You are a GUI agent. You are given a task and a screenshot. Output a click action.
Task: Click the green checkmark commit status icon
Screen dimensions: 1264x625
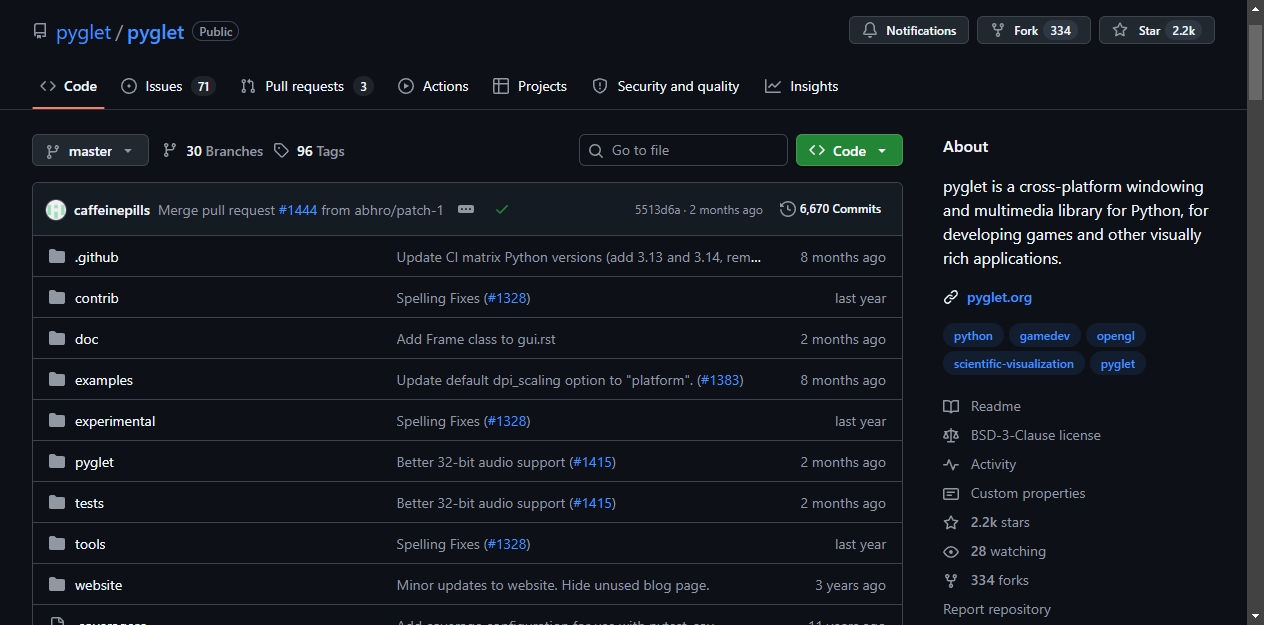click(502, 209)
